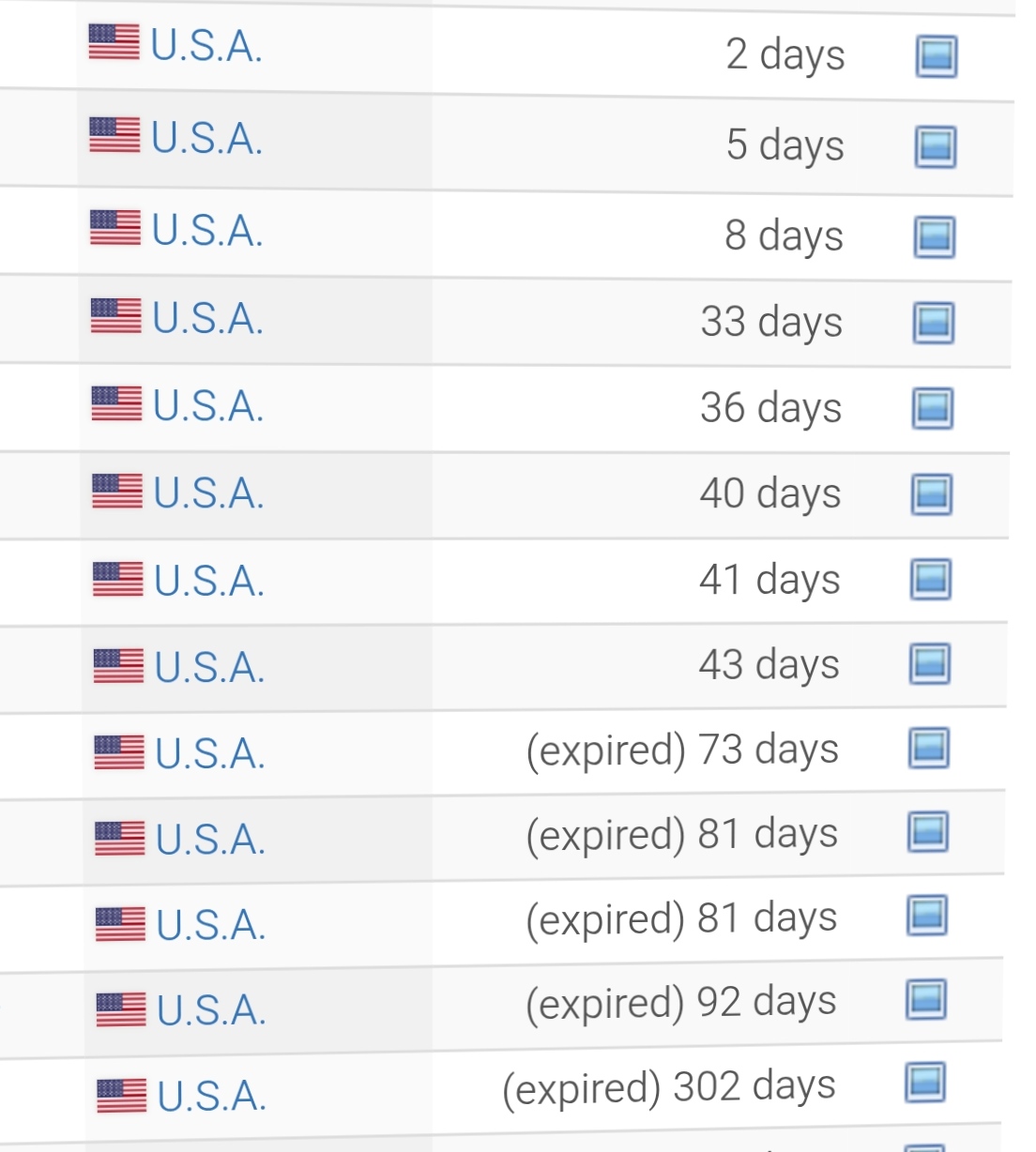Select the screen icon for the 43 days row
The image size is (1036, 1152).
click(x=929, y=664)
